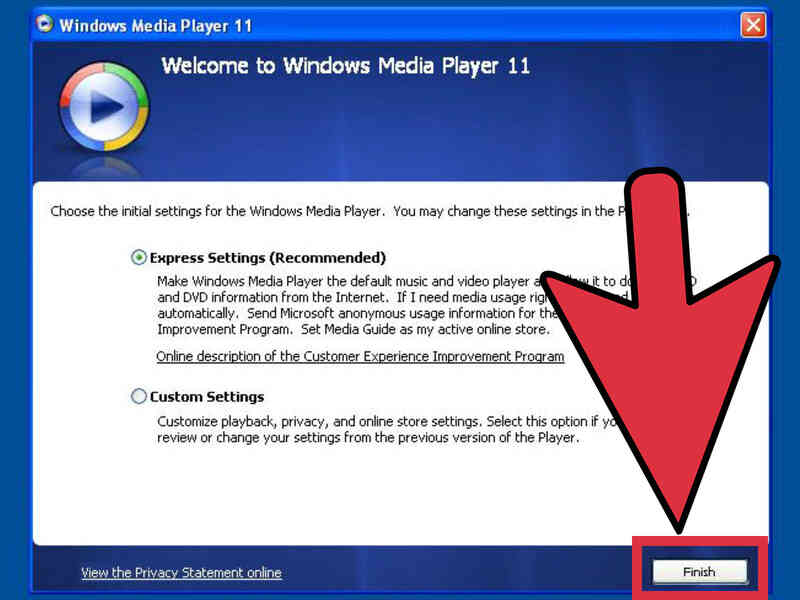Select the Express Settings radio button
The image size is (800, 600).
[138, 257]
